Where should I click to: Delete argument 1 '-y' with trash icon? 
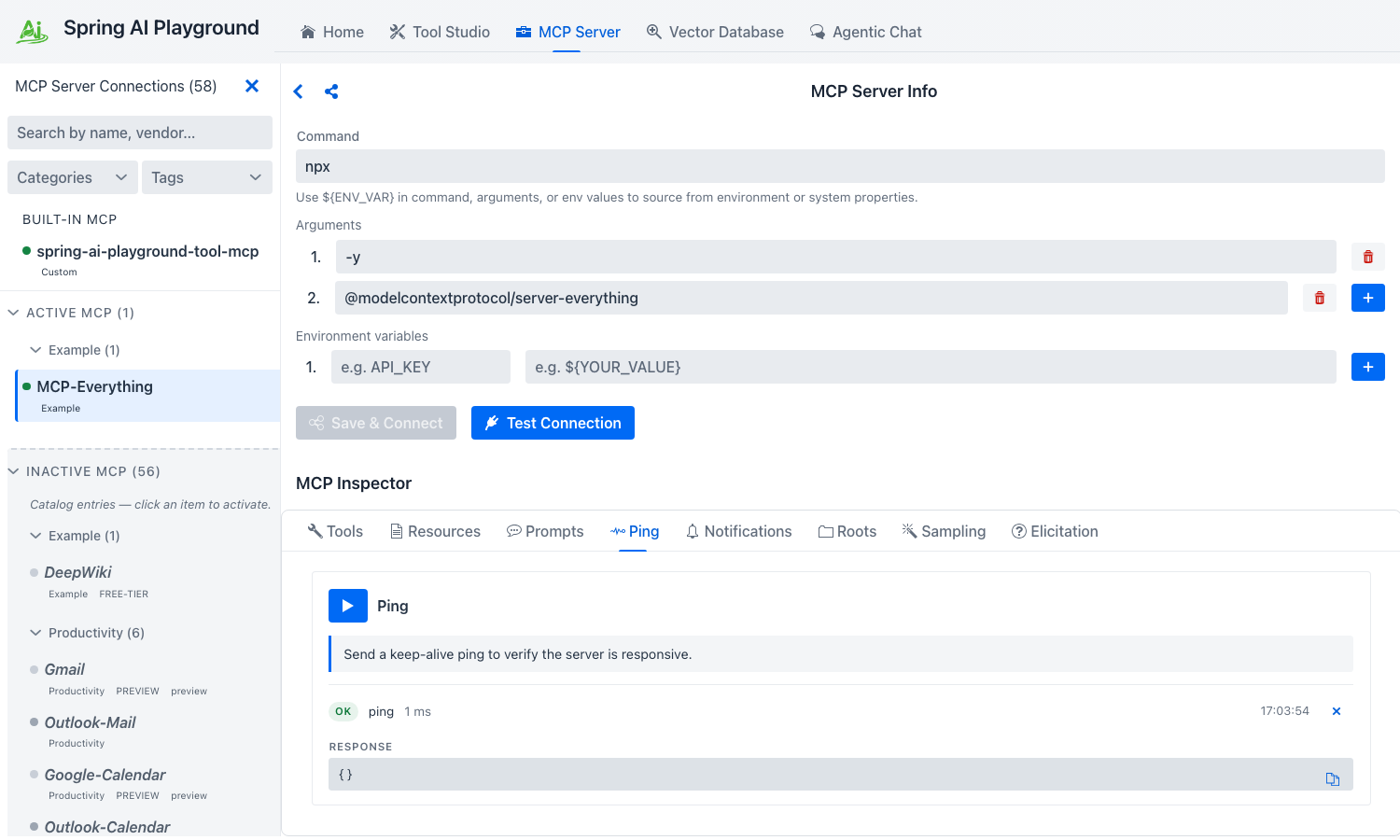click(1368, 257)
